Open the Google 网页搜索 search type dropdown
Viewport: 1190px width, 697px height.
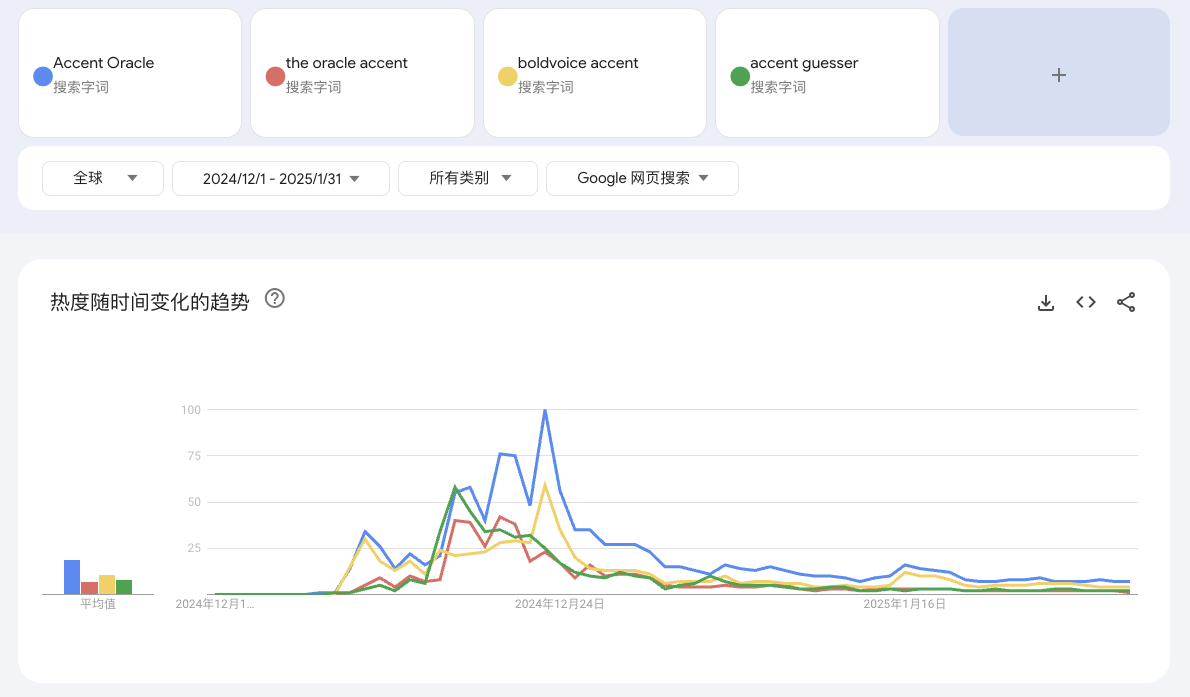click(642, 178)
